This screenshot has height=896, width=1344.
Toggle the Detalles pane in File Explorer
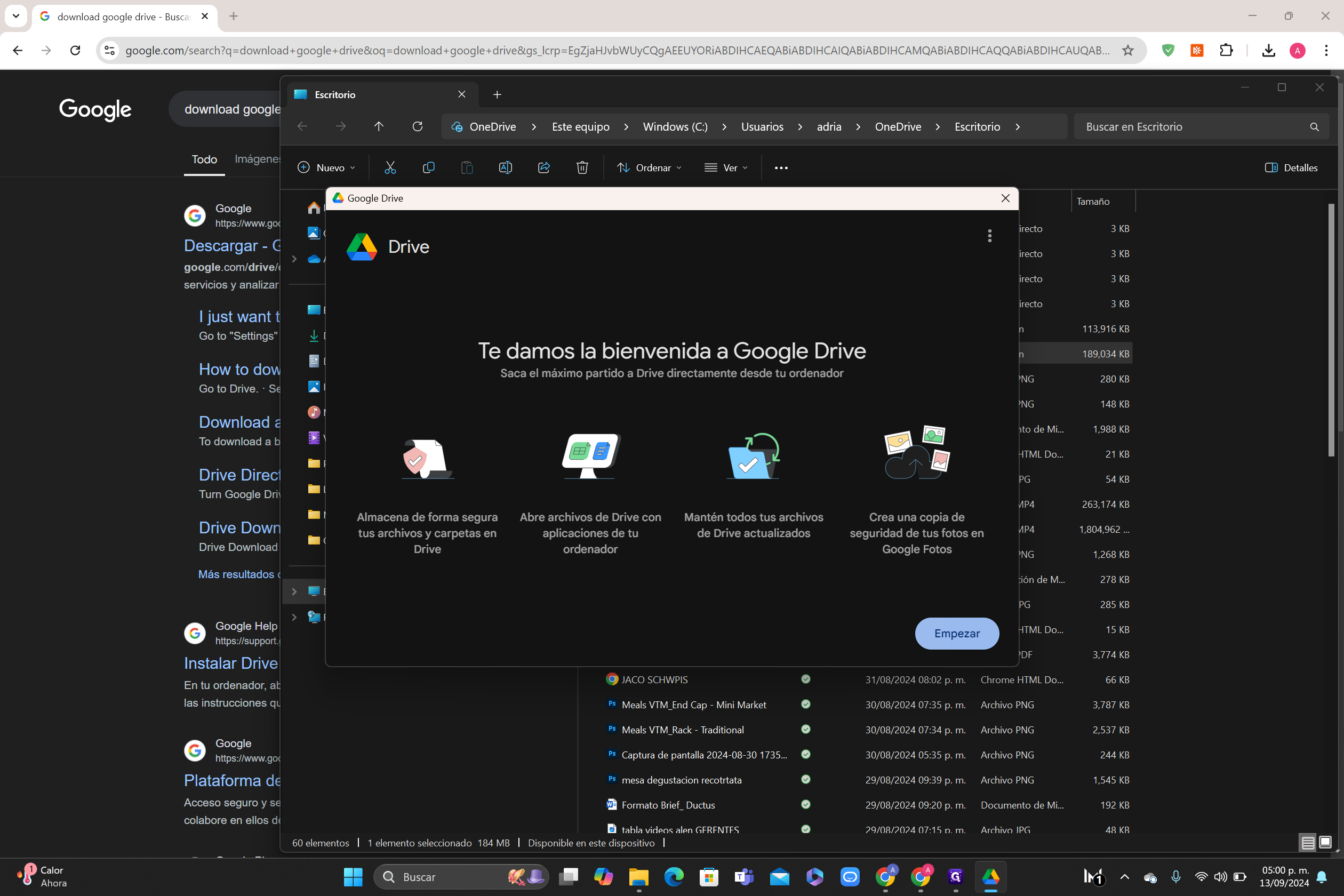pos(1290,167)
